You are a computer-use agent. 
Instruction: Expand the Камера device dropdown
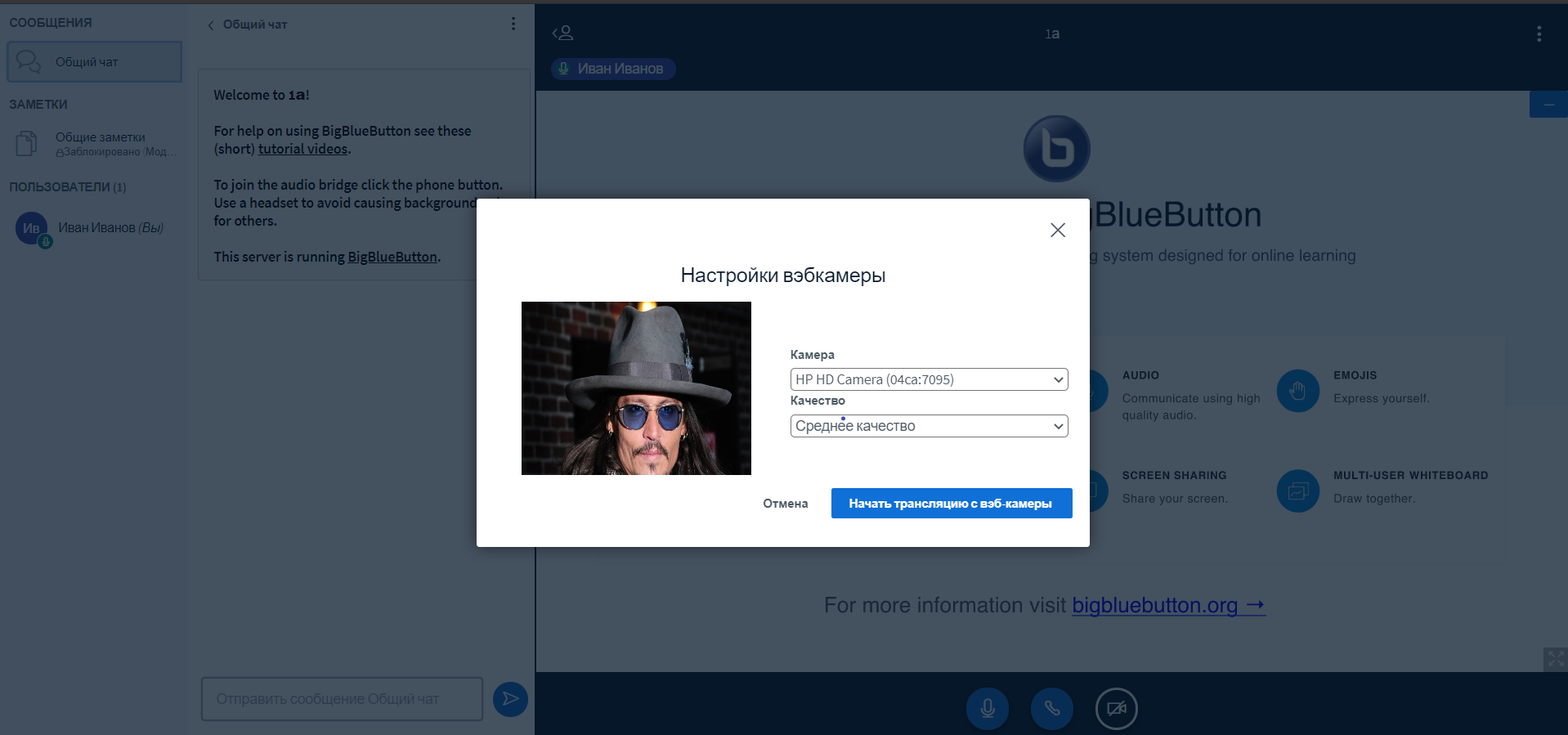tap(929, 379)
